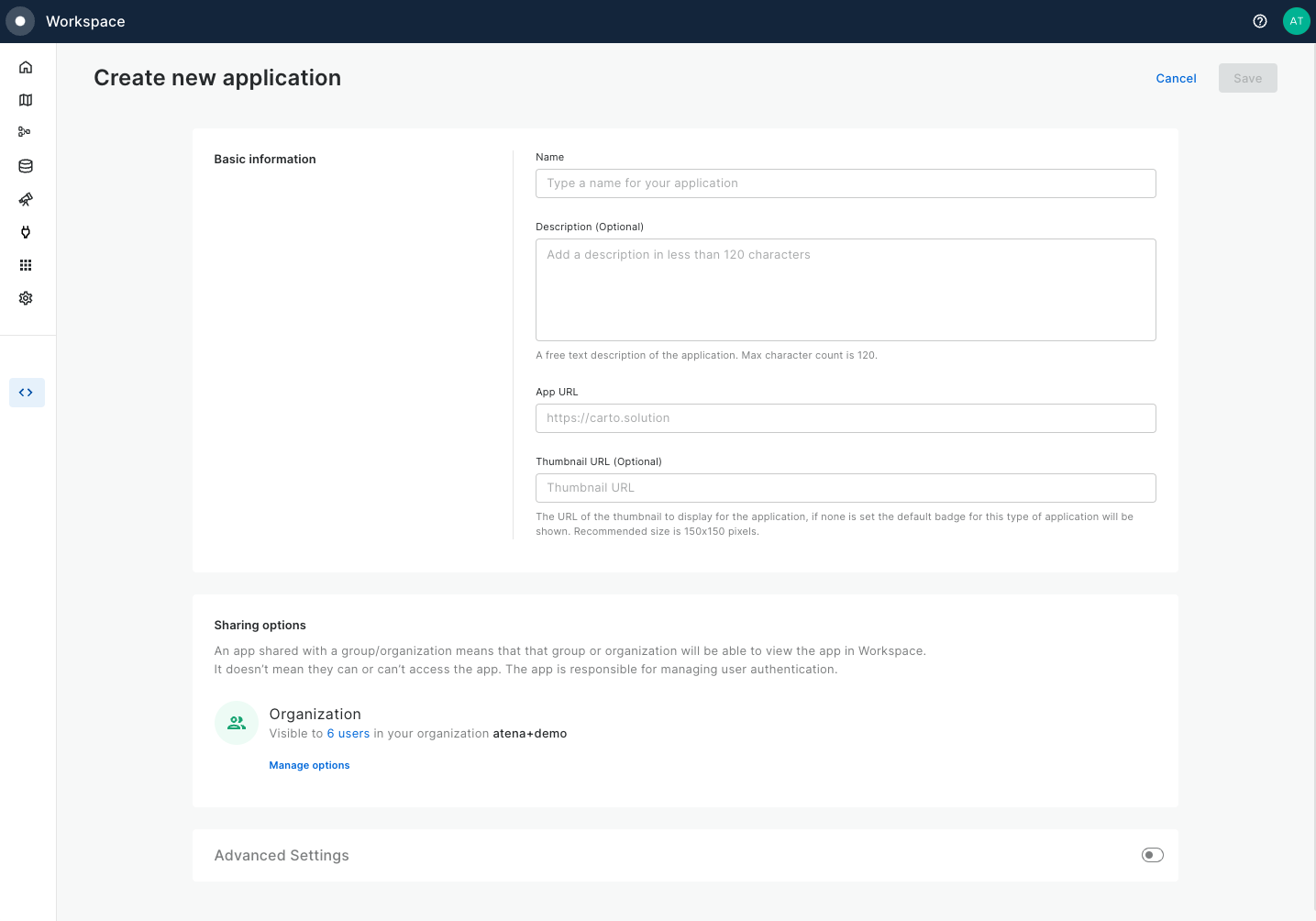
Task: Select the Developers code icon
Action: pyautogui.click(x=27, y=393)
